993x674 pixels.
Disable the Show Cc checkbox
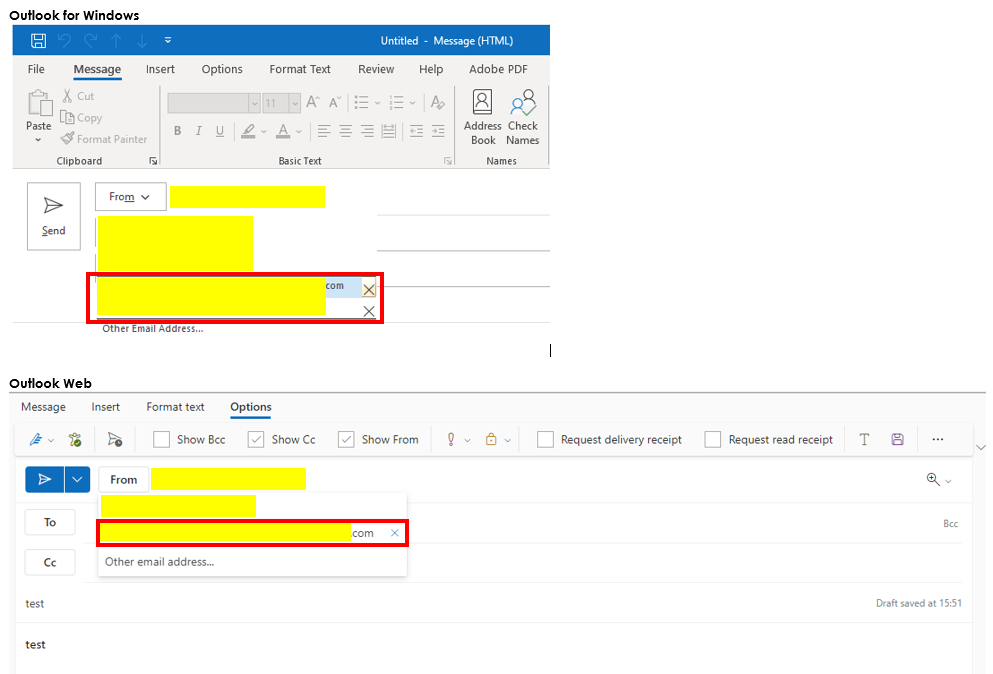(x=254, y=439)
